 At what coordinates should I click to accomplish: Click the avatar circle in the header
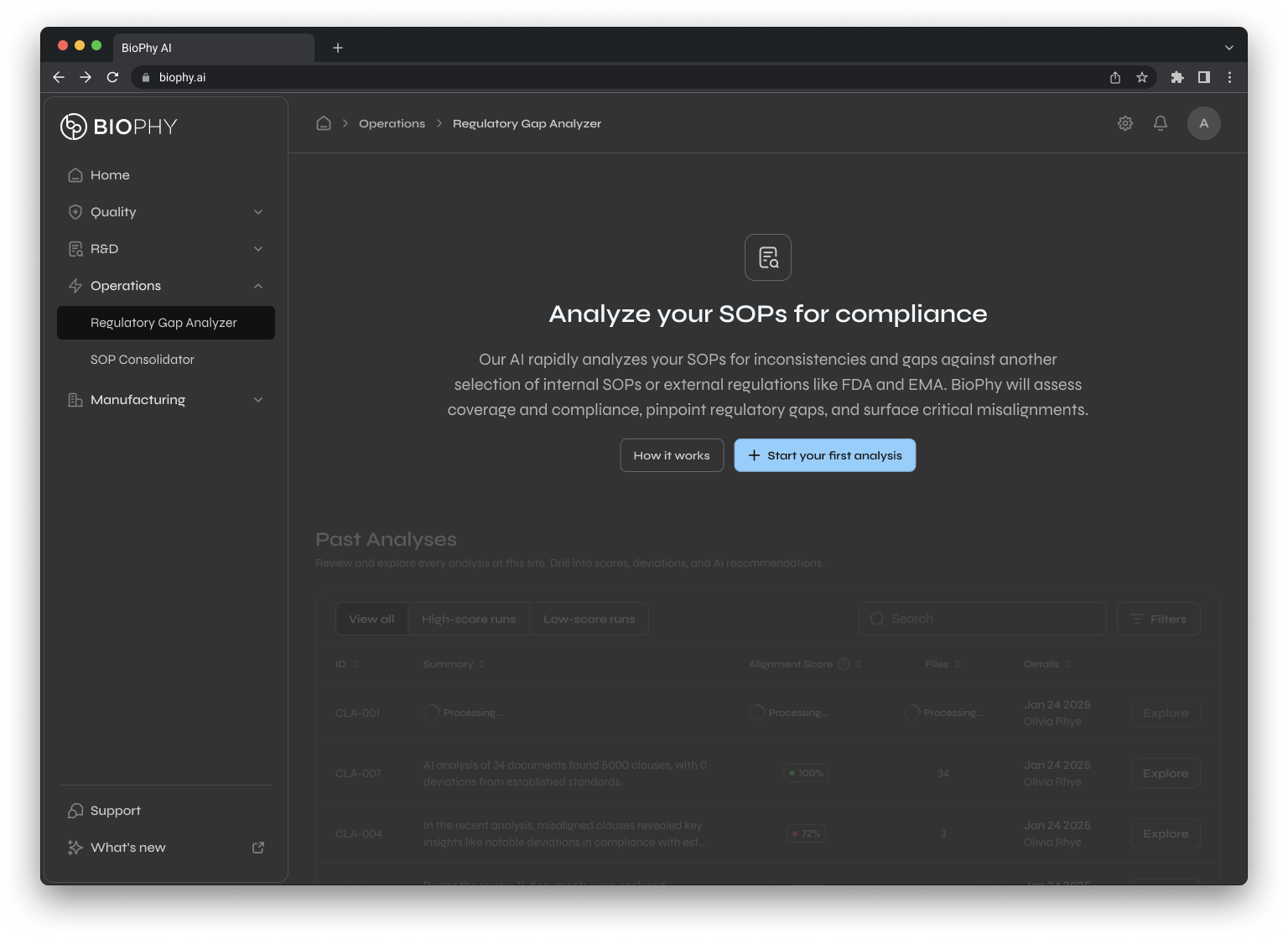coord(1204,123)
